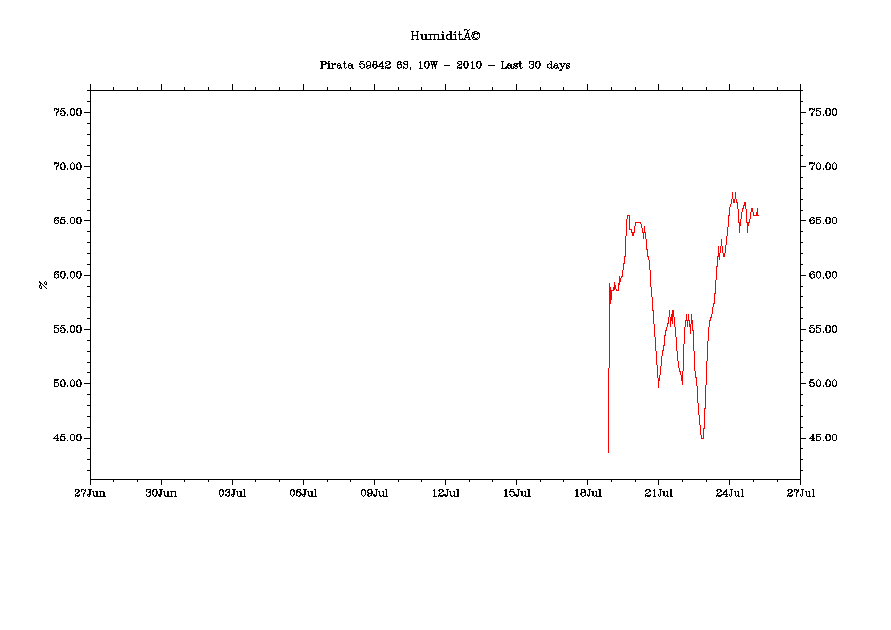This screenshot has width=891, height=630.
Task: Click the red curve's highest peak near 24Jul
Action: [733, 193]
